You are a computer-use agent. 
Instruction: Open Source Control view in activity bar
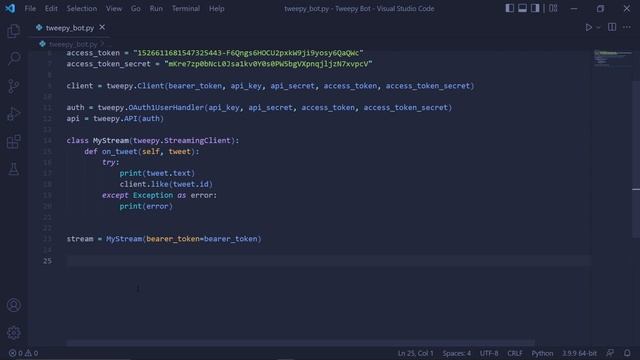13,86
